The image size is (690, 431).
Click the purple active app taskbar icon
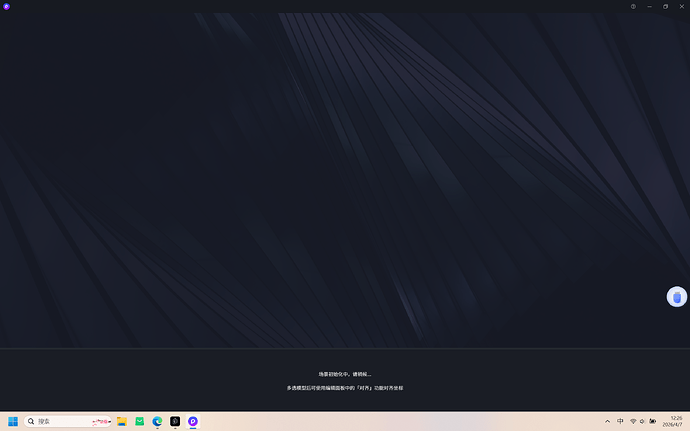click(x=193, y=421)
